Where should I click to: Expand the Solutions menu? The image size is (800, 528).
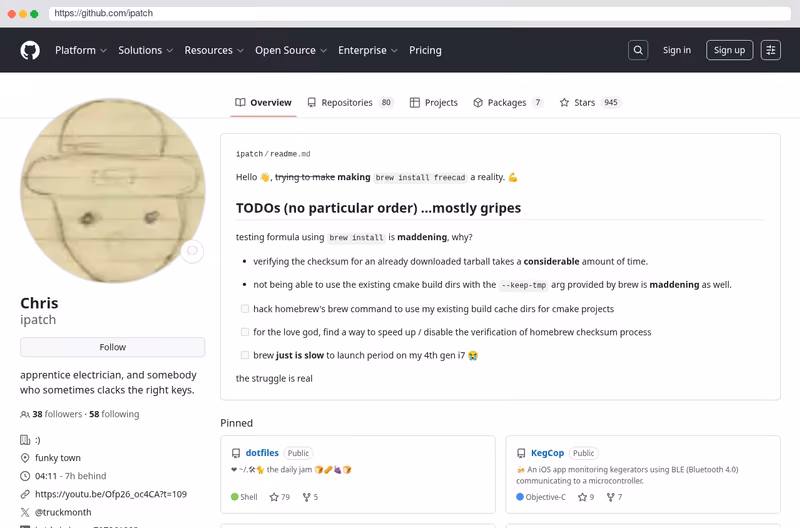[x=145, y=50]
